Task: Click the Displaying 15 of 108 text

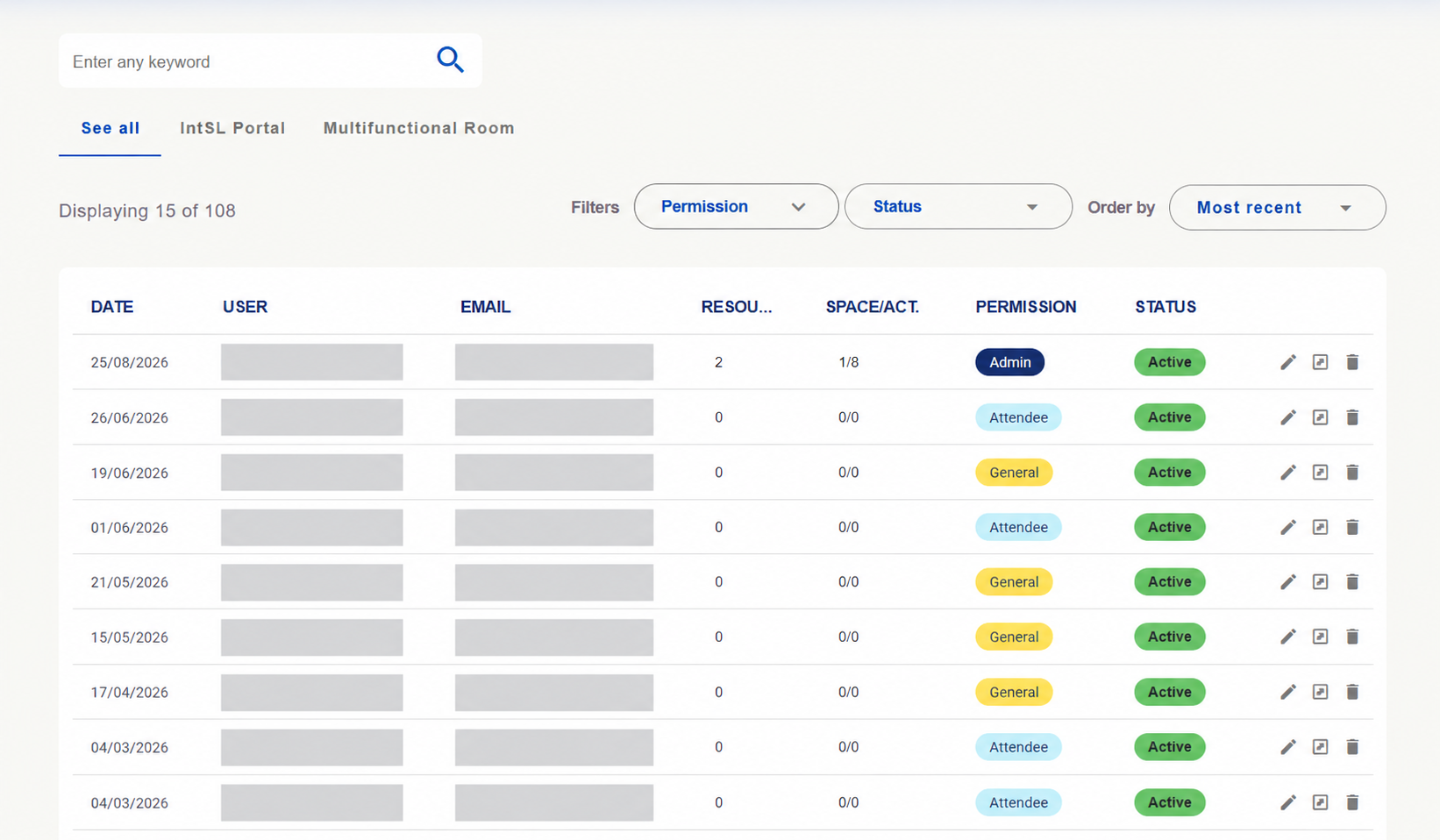Action: pos(147,210)
